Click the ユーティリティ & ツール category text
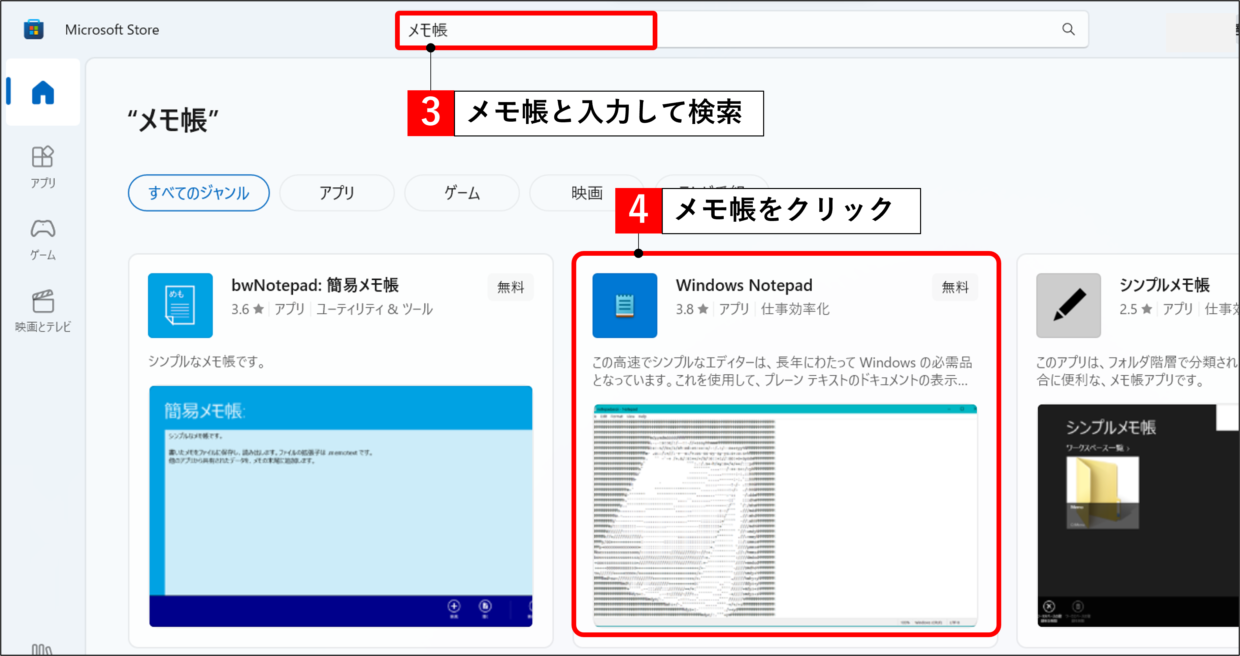This screenshot has width=1240, height=656. coord(375,310)
